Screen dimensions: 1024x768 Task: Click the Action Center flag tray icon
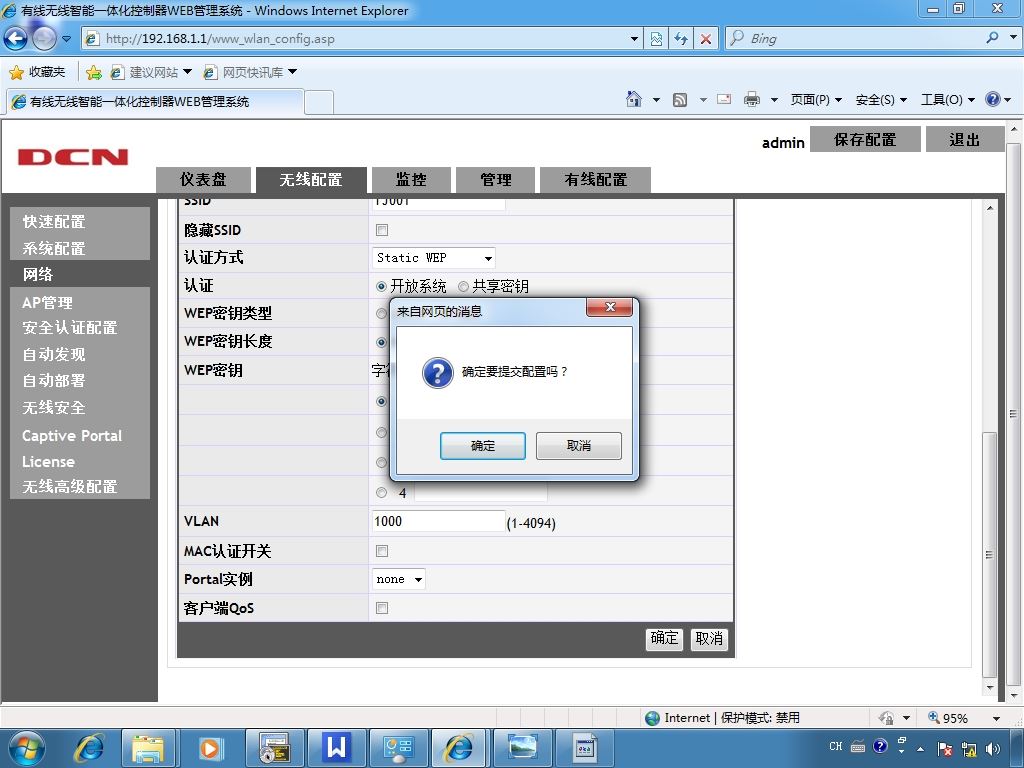(945, 749)
